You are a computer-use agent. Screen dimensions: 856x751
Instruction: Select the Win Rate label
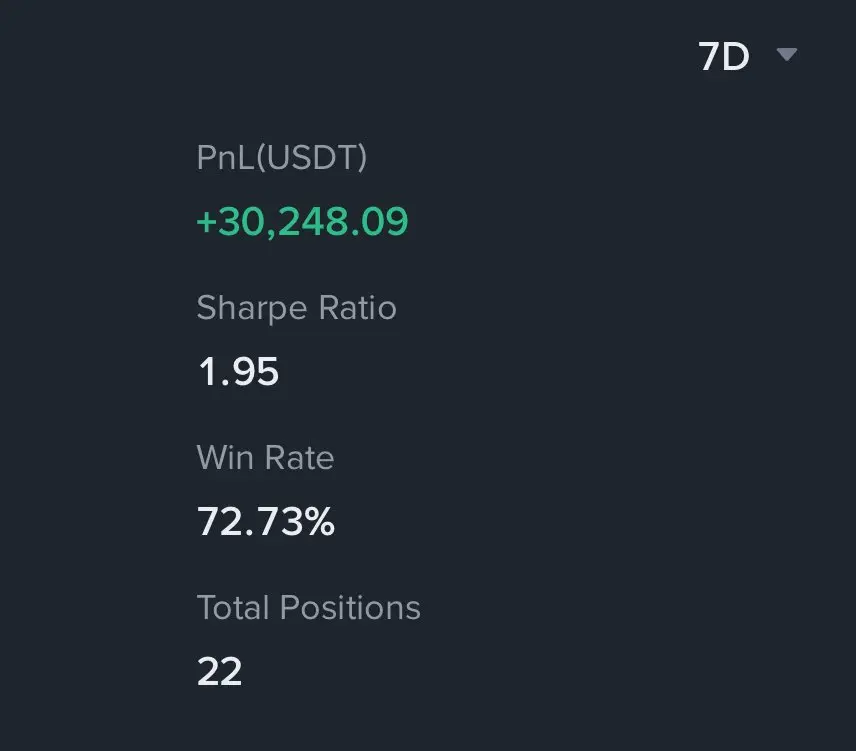[x=265, y=457]
